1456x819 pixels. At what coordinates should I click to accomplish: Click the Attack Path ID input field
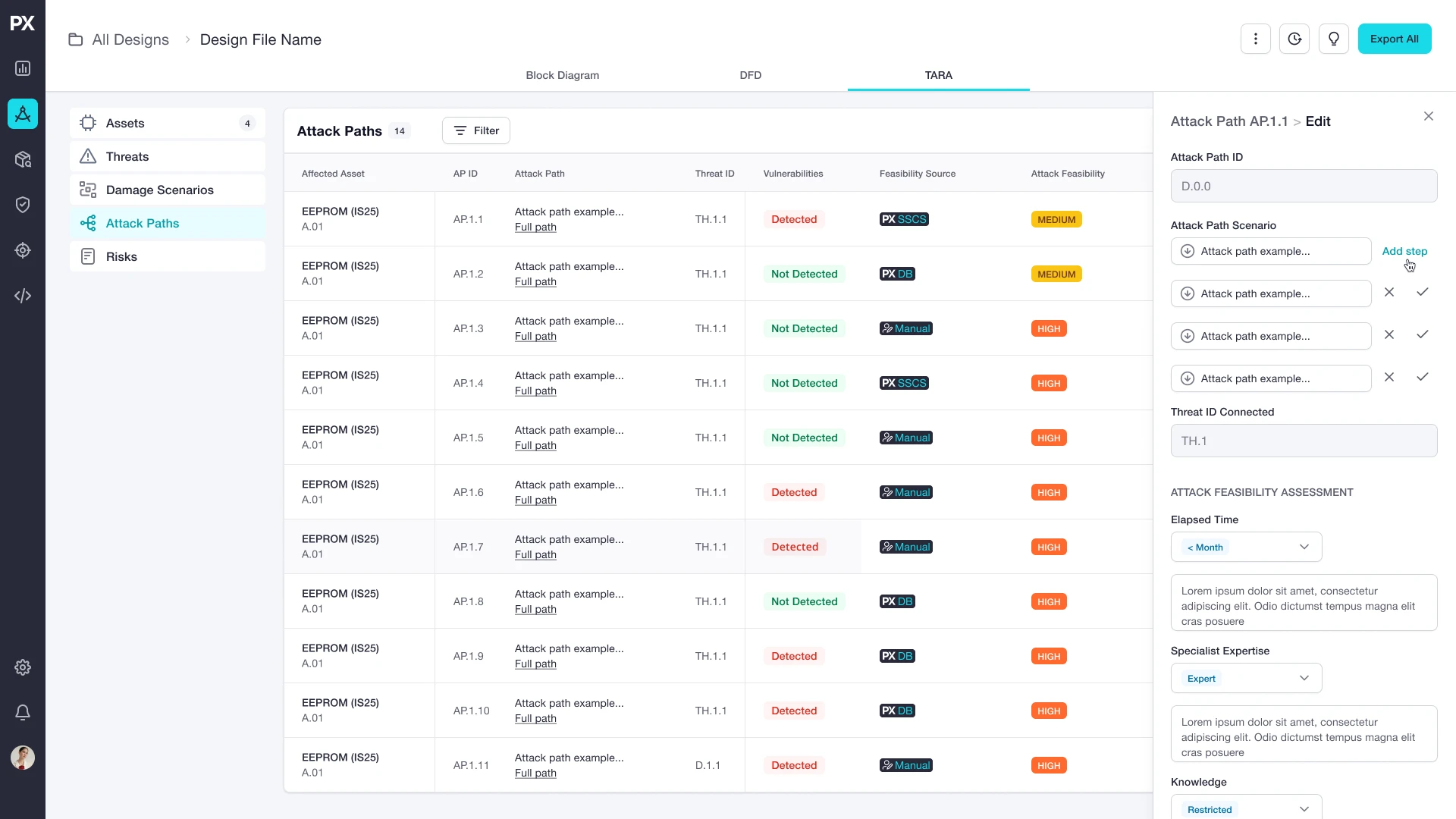pyautogui.click(x=1304, y=186)
